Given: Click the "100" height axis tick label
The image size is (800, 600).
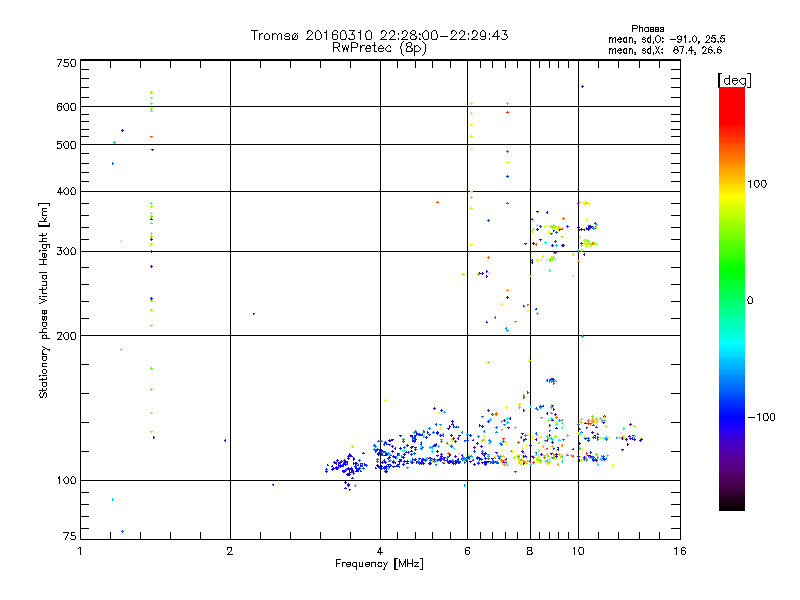Looking at the screenshot, I should (x=66, y=480).
